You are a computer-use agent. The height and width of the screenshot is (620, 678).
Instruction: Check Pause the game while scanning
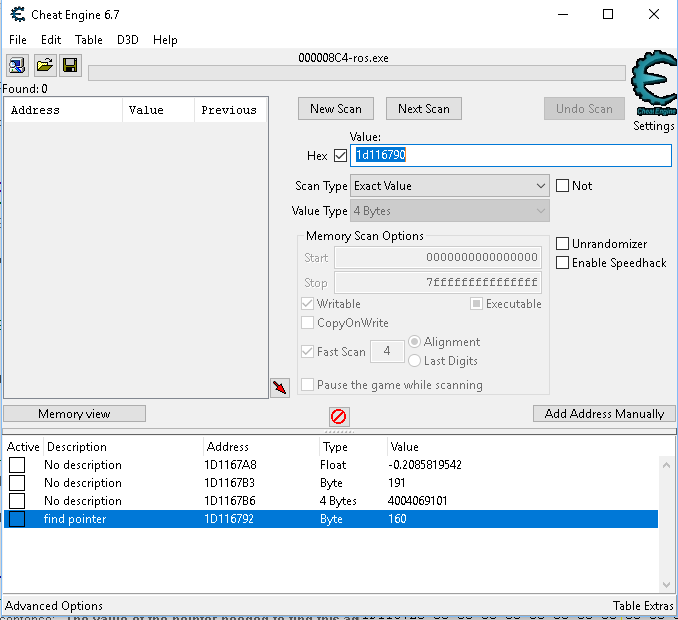(307, 384)
